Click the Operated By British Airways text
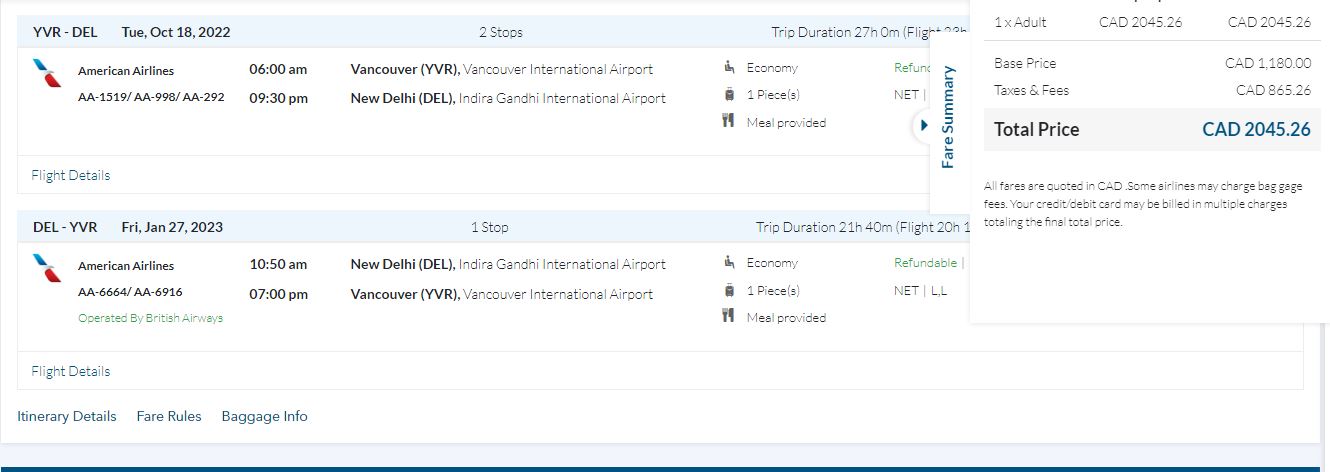1330x472 pixels. coord(150,318)
